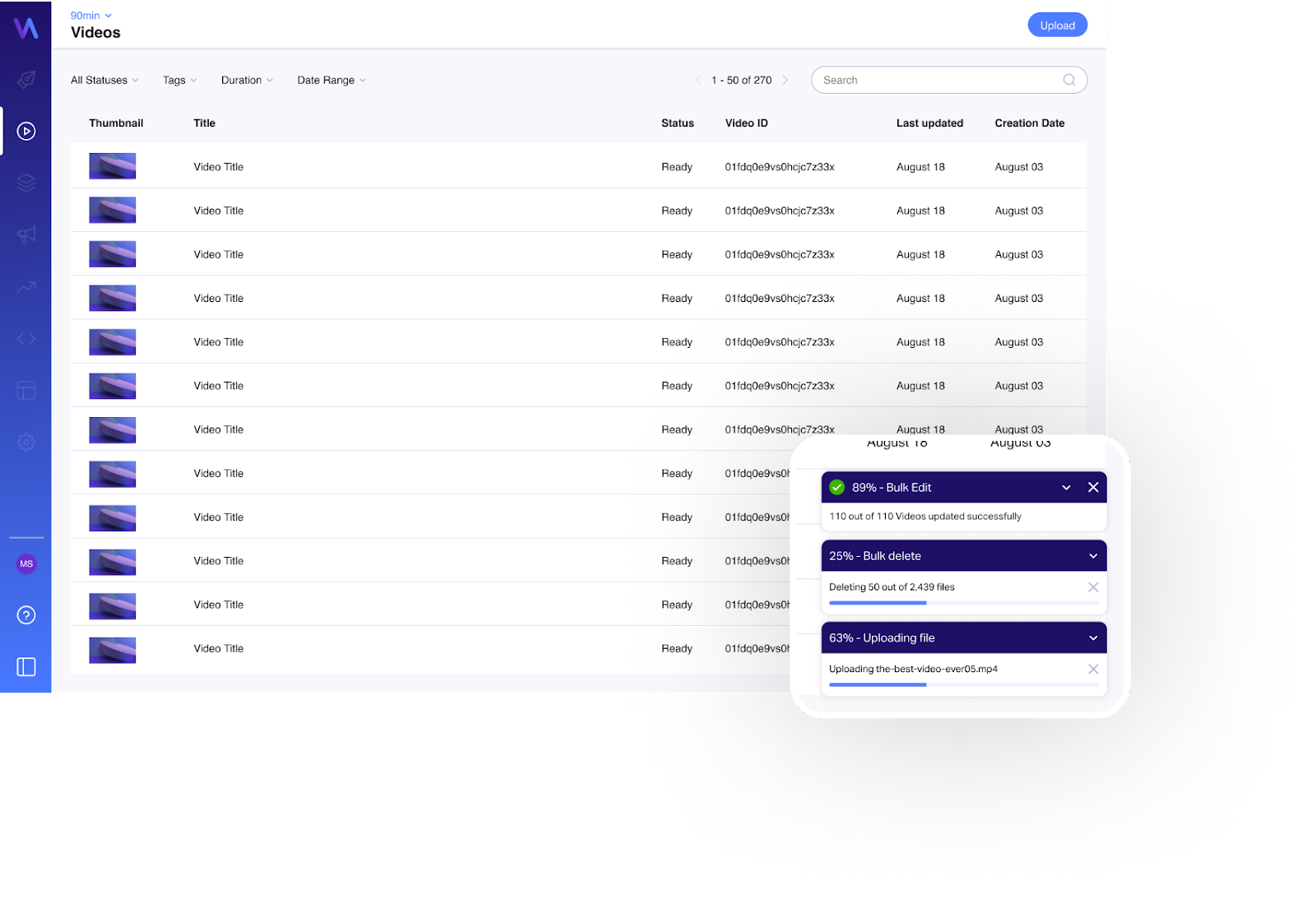Click the '110 out of 110 Videos updated successfully' message

pyautogui.click(x=925, y=517)
